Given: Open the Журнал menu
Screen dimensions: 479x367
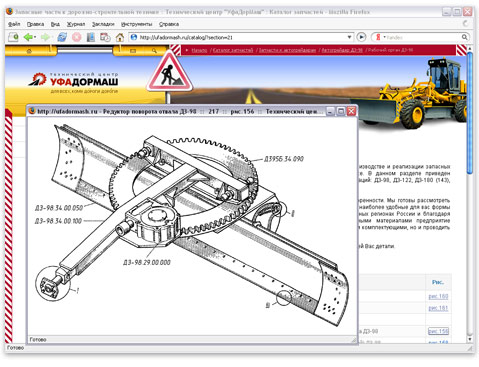Looking at the screenshot, I should tap(76, 24).
